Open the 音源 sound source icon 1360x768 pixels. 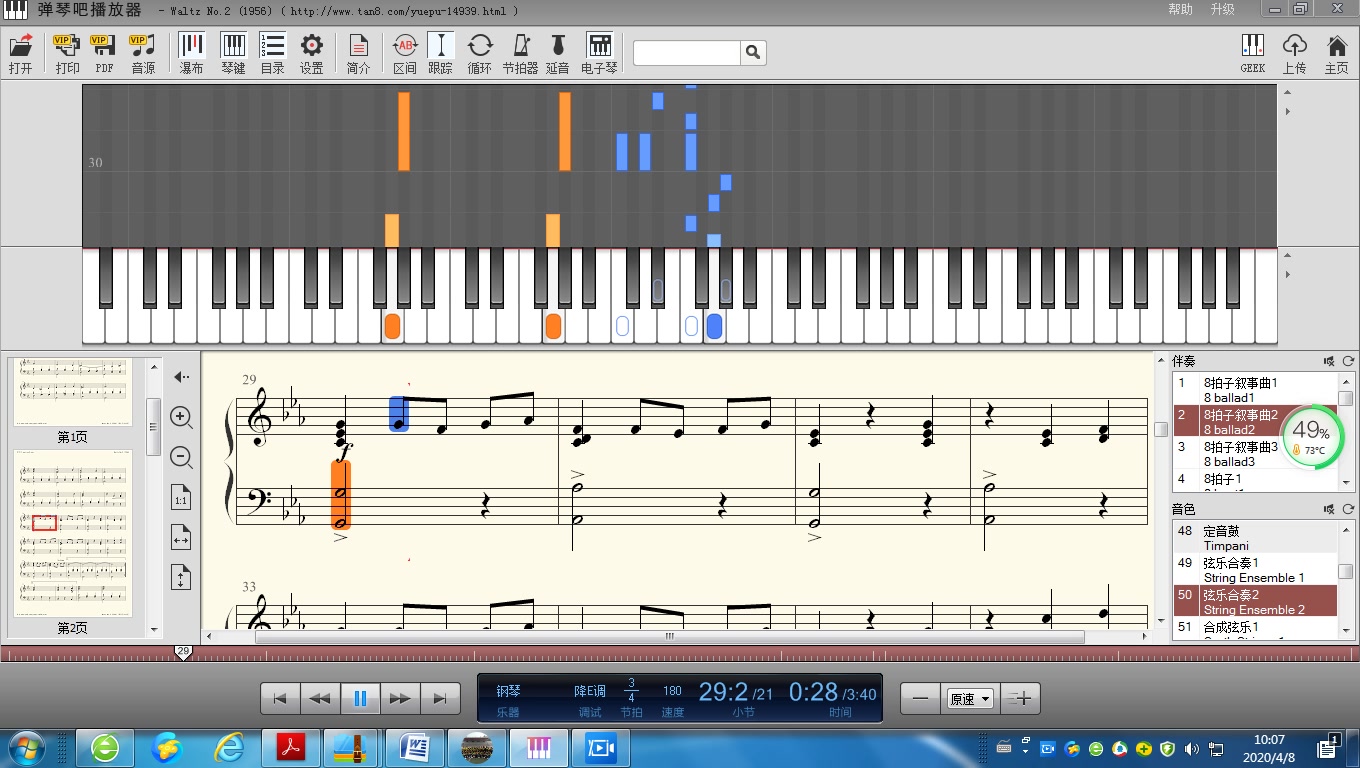click(143, 54)
